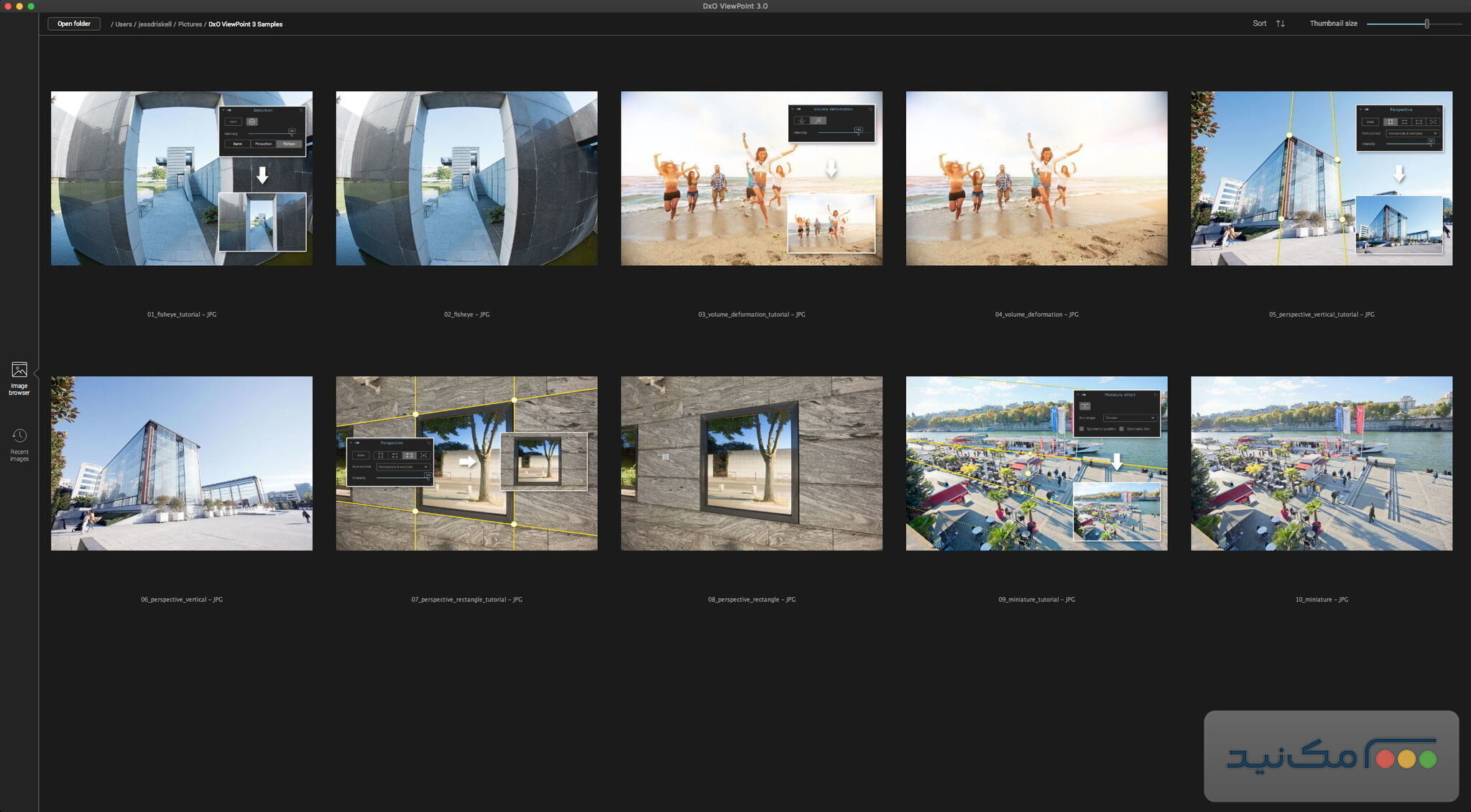Select the 04_volume_deformation beach photo
This screenshot has width=1471, height=812.
pyautogui.click(x=1036, y=178)
